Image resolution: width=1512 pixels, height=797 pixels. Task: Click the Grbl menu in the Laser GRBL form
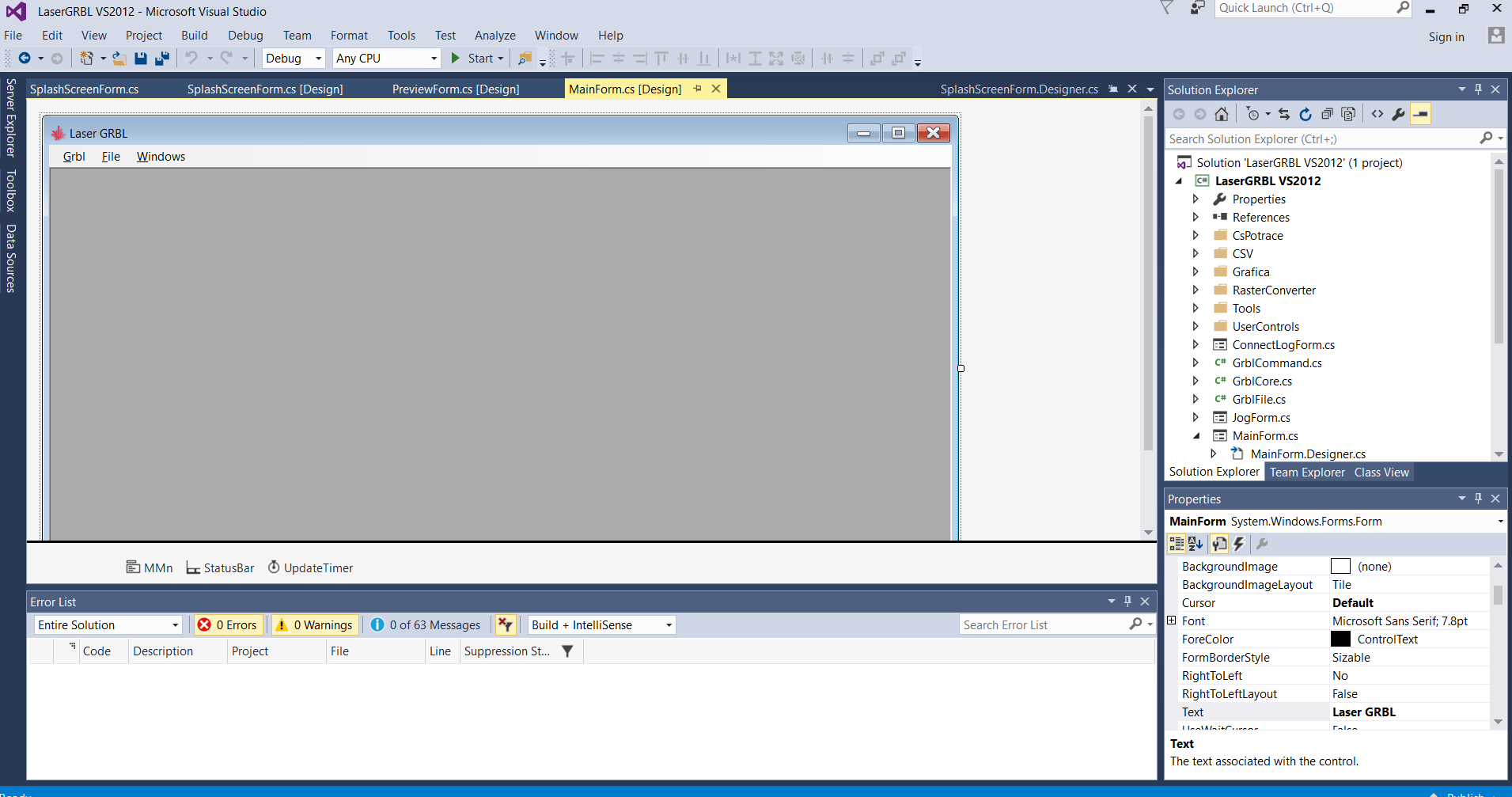click(74, 157)
